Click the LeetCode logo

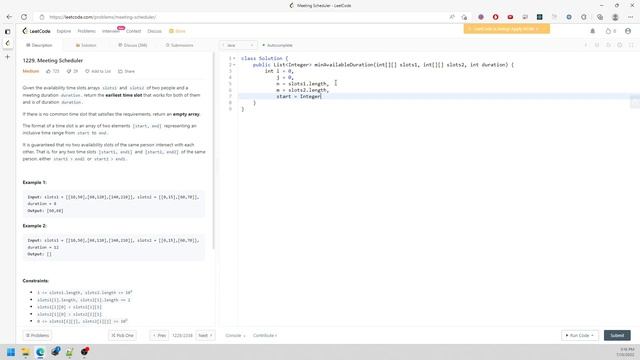36,31
